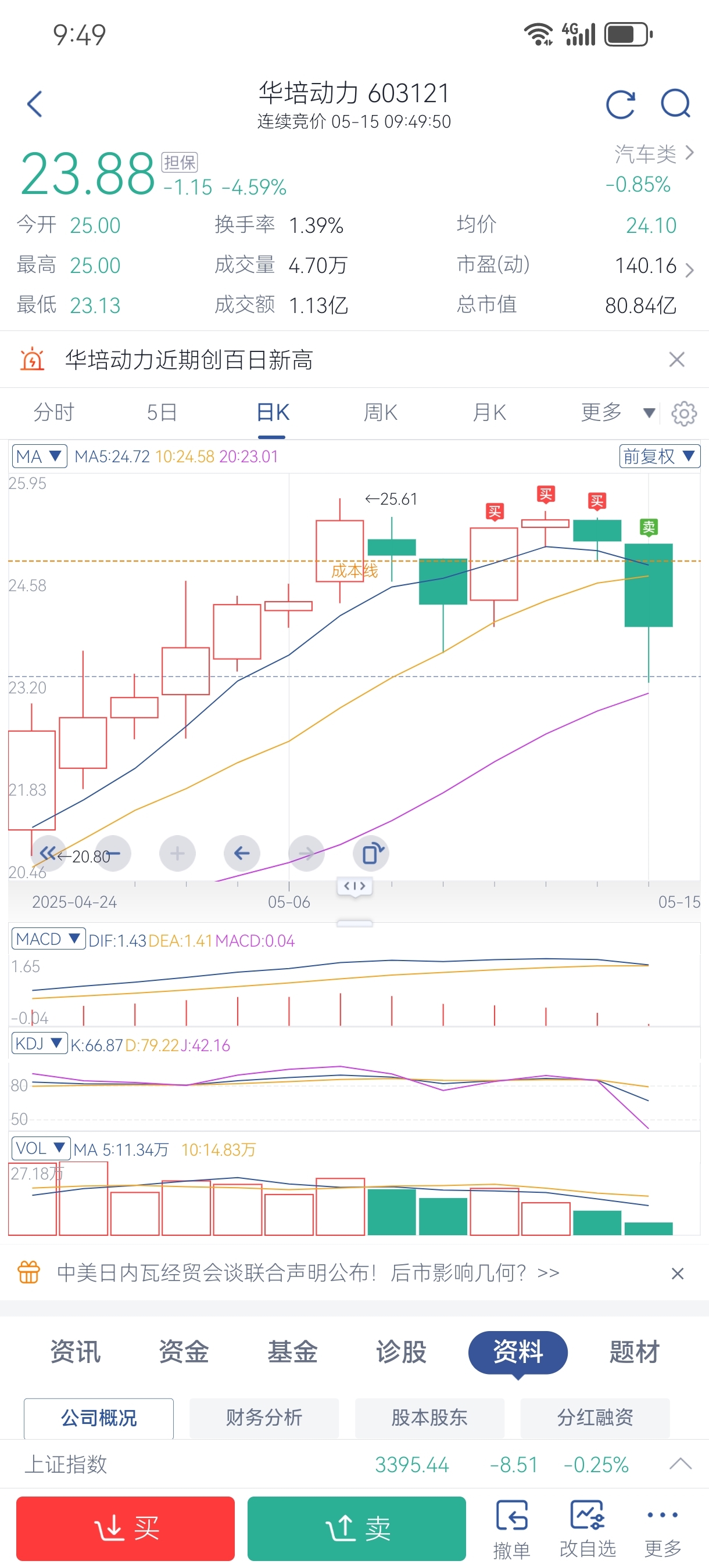Open chart settings gear icon
Image resolution: width=709 pixels, height=1568 pixels.
pyautogui.click(x=684, y=413)
